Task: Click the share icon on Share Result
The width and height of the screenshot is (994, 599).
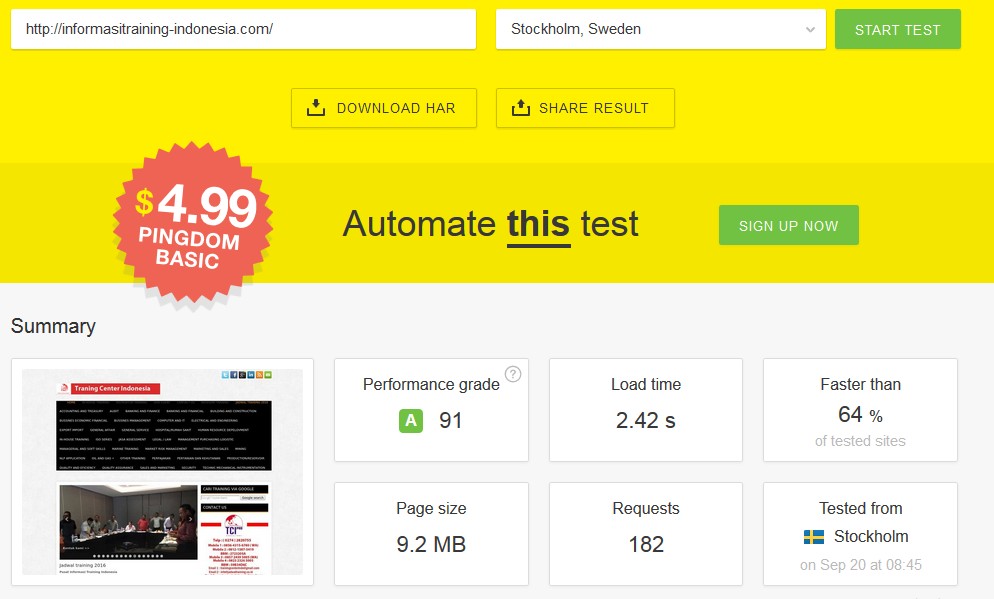Action: click(x=520, y=108)
